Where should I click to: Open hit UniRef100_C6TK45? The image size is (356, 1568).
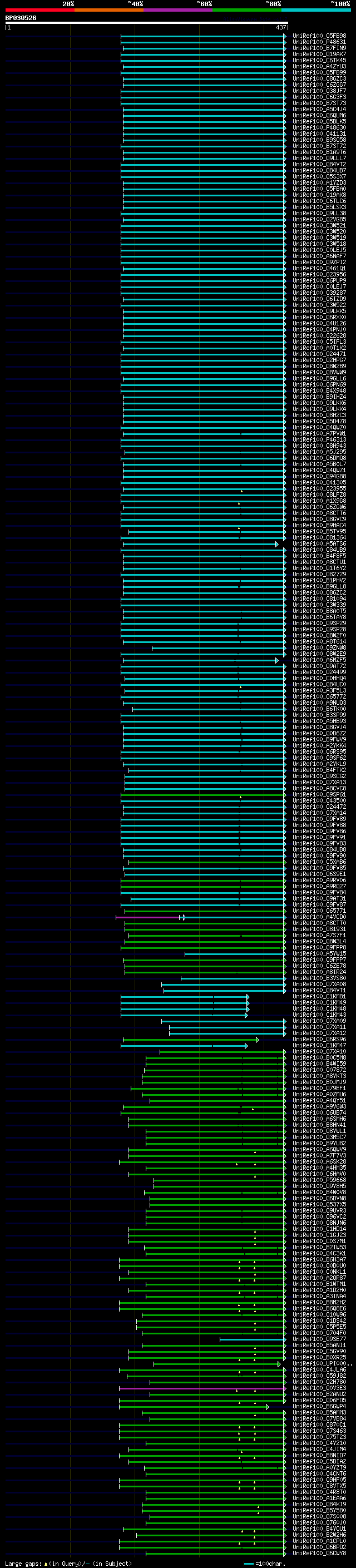point(319,60)
